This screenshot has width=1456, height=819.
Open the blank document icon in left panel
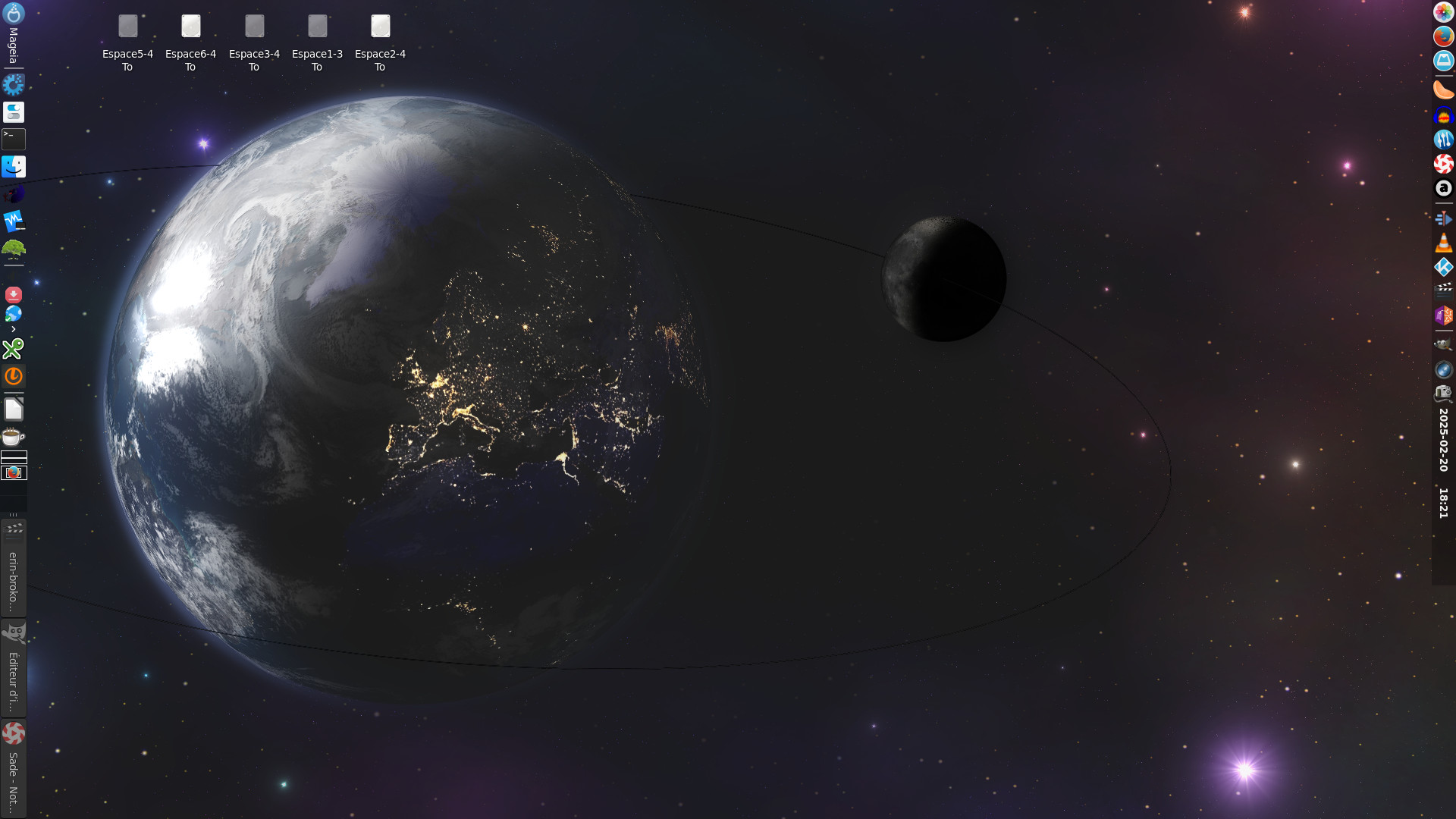pyautogui.click(x=14, y=409)
